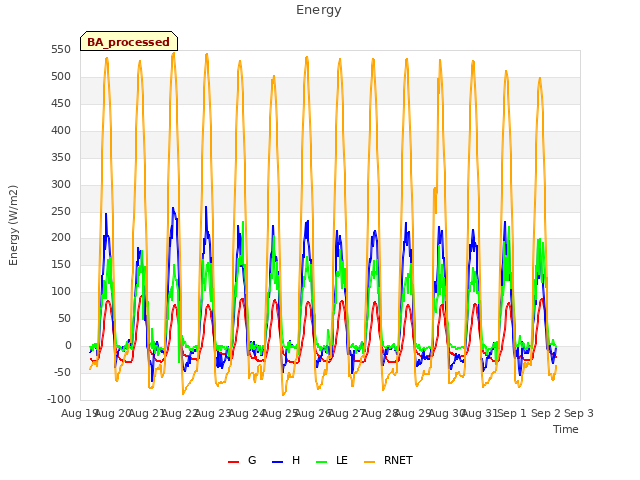Click the green LE legend swatch
The image size is (640, 480).
click(322, 462)
